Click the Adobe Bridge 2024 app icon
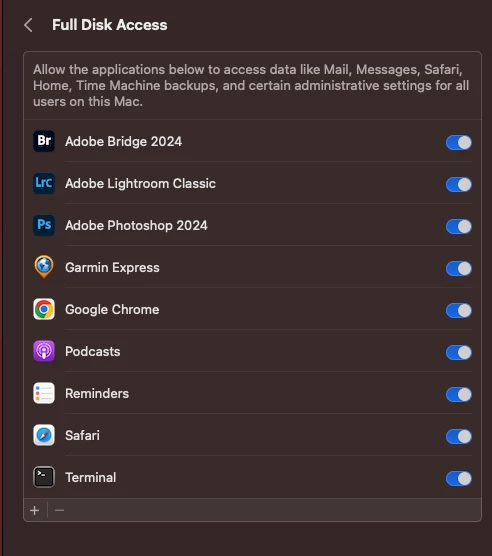Viewport: 492px width, 556px height. click(x=44, y=141)
